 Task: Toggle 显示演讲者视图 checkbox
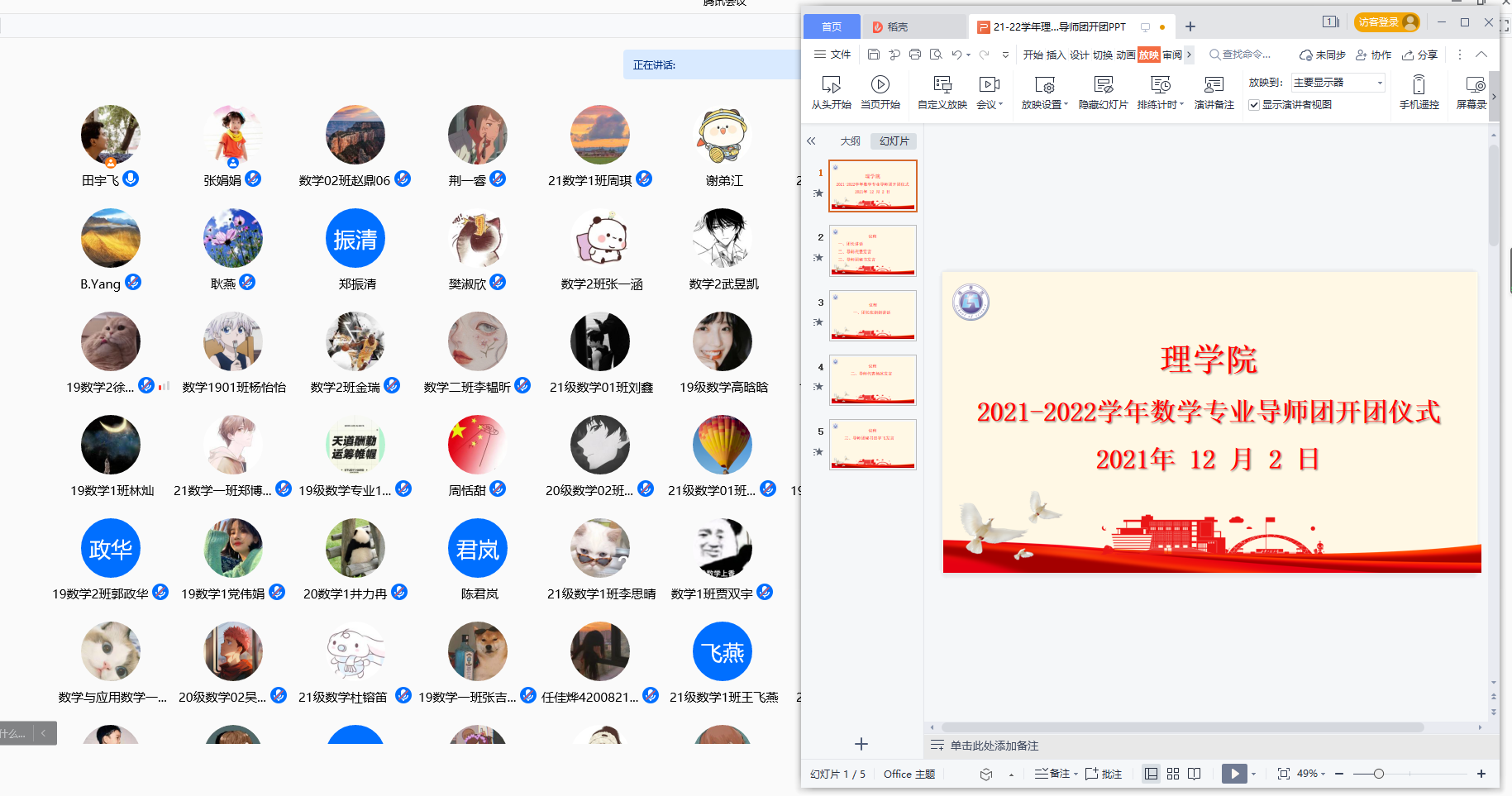click(1254, 105)
